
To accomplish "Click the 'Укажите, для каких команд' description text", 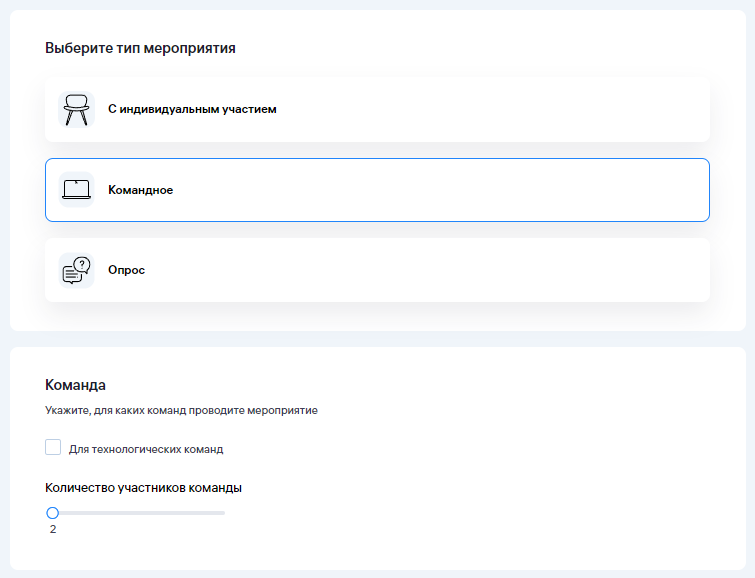I will [181, 410].
